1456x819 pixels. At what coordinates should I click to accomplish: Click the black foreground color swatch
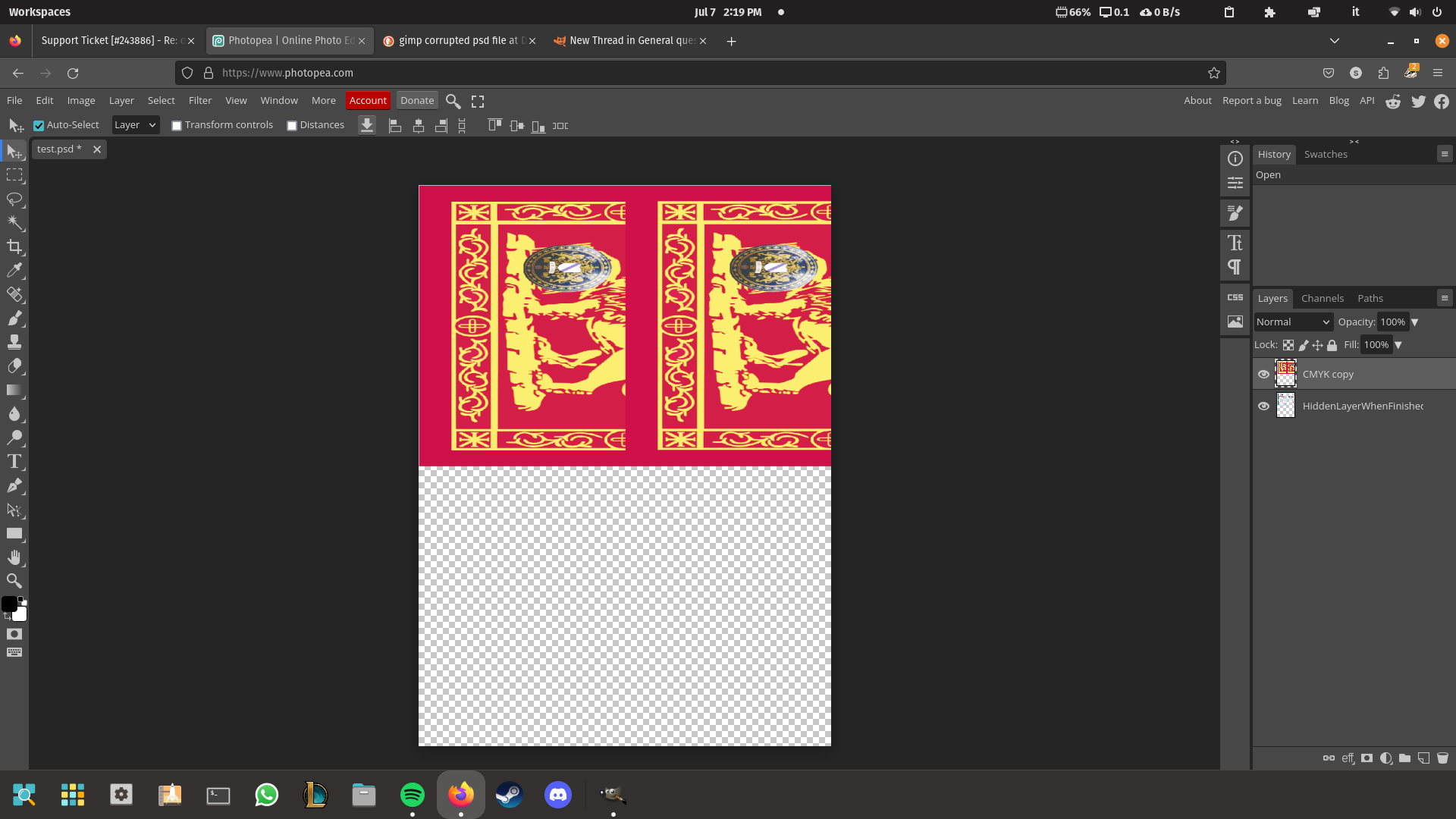pos(9,604)
